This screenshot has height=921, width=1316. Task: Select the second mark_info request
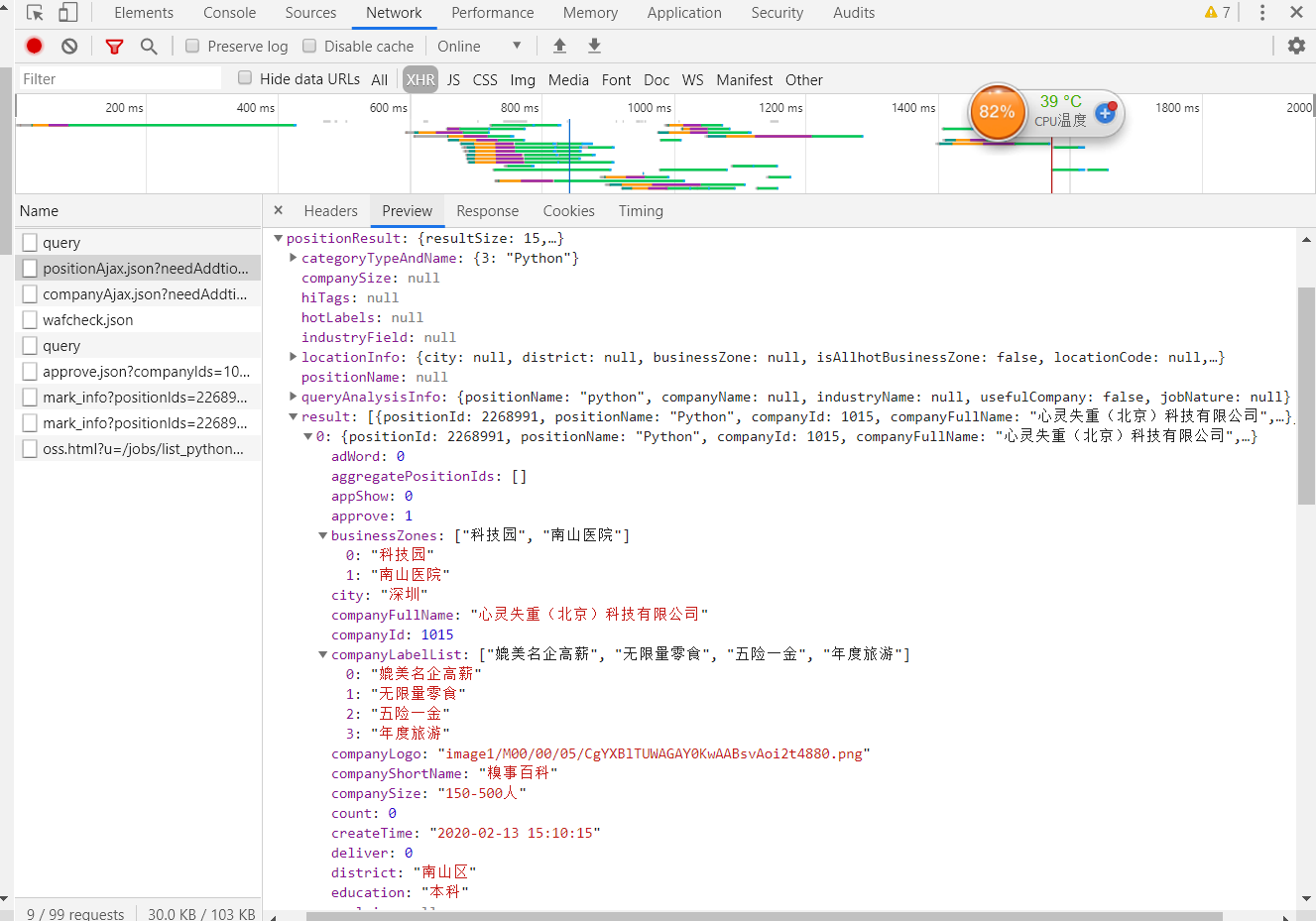[x=139, y=423]
